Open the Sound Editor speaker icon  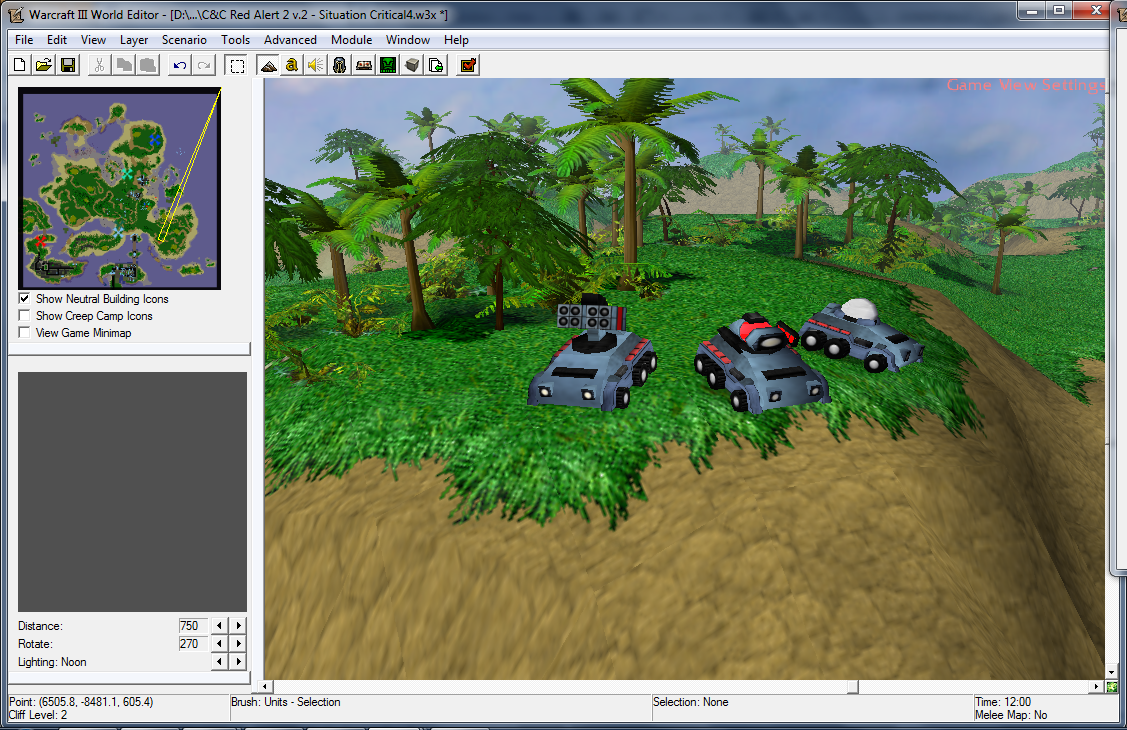pos(316,65)
